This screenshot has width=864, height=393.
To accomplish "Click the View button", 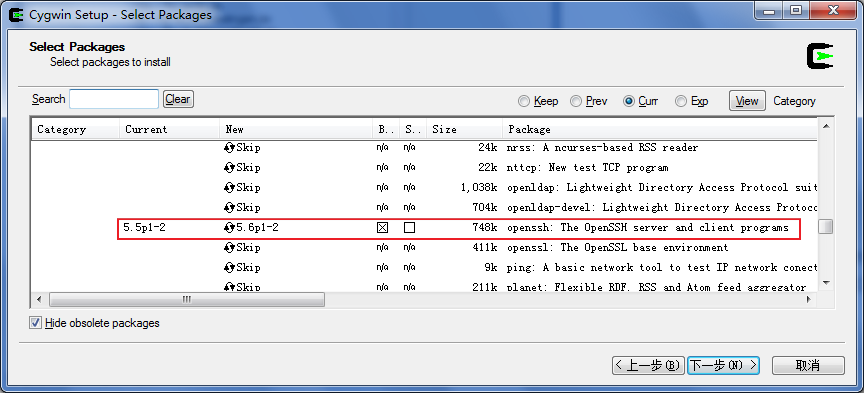I will [x=747, y=101].
